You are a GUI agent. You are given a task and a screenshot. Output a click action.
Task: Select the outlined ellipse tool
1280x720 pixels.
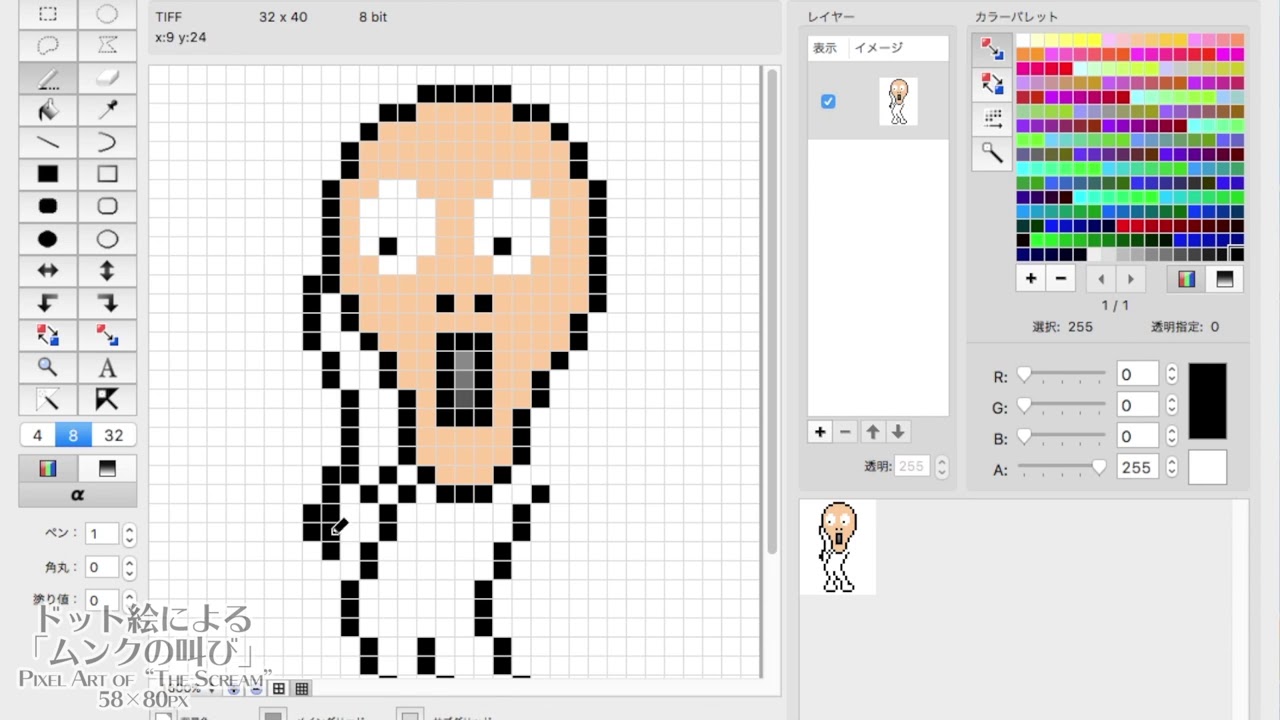pos(107,239)
